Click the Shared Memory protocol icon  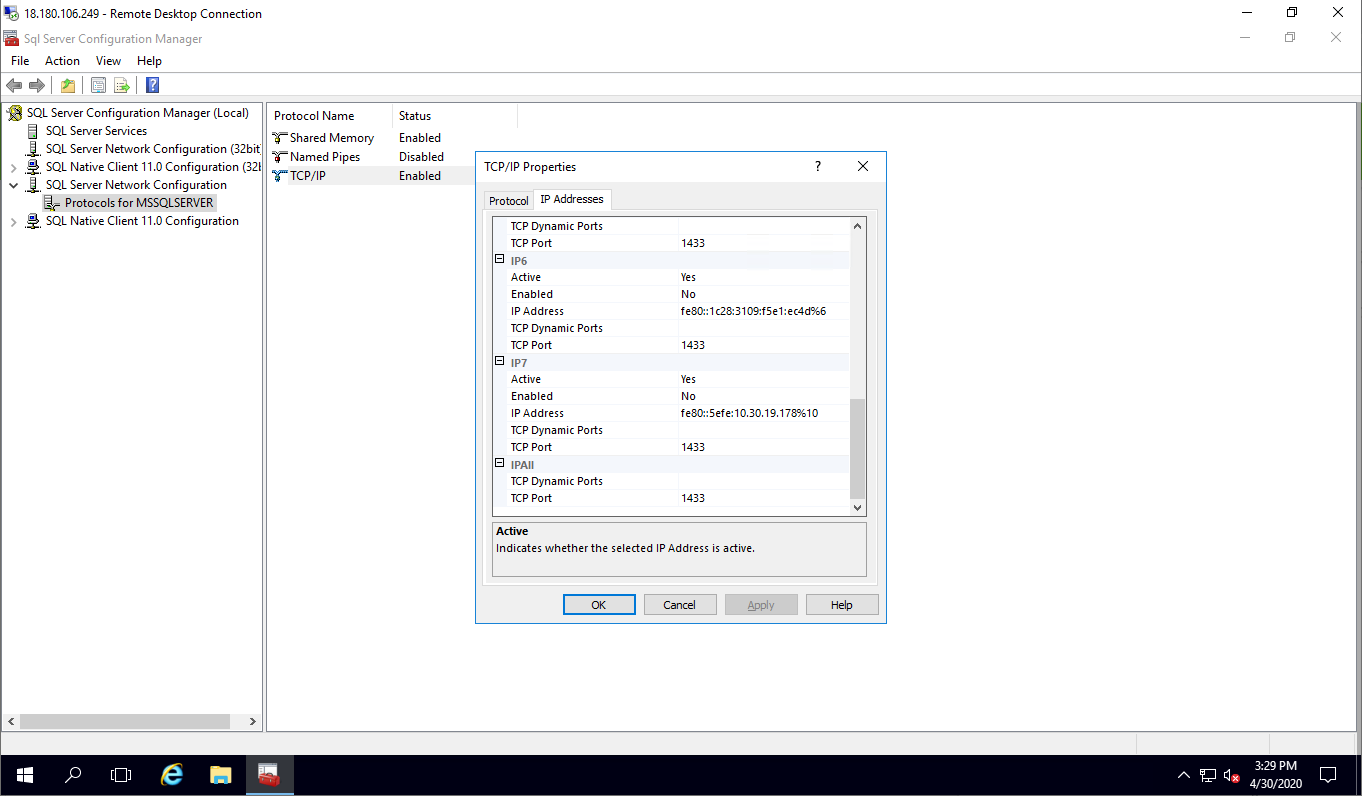280,138
